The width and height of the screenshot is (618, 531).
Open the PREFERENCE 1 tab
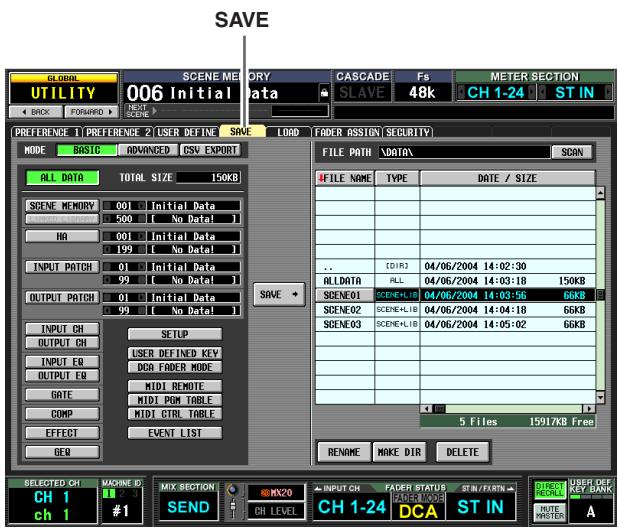pyautogui.click(x=47, y=132)
